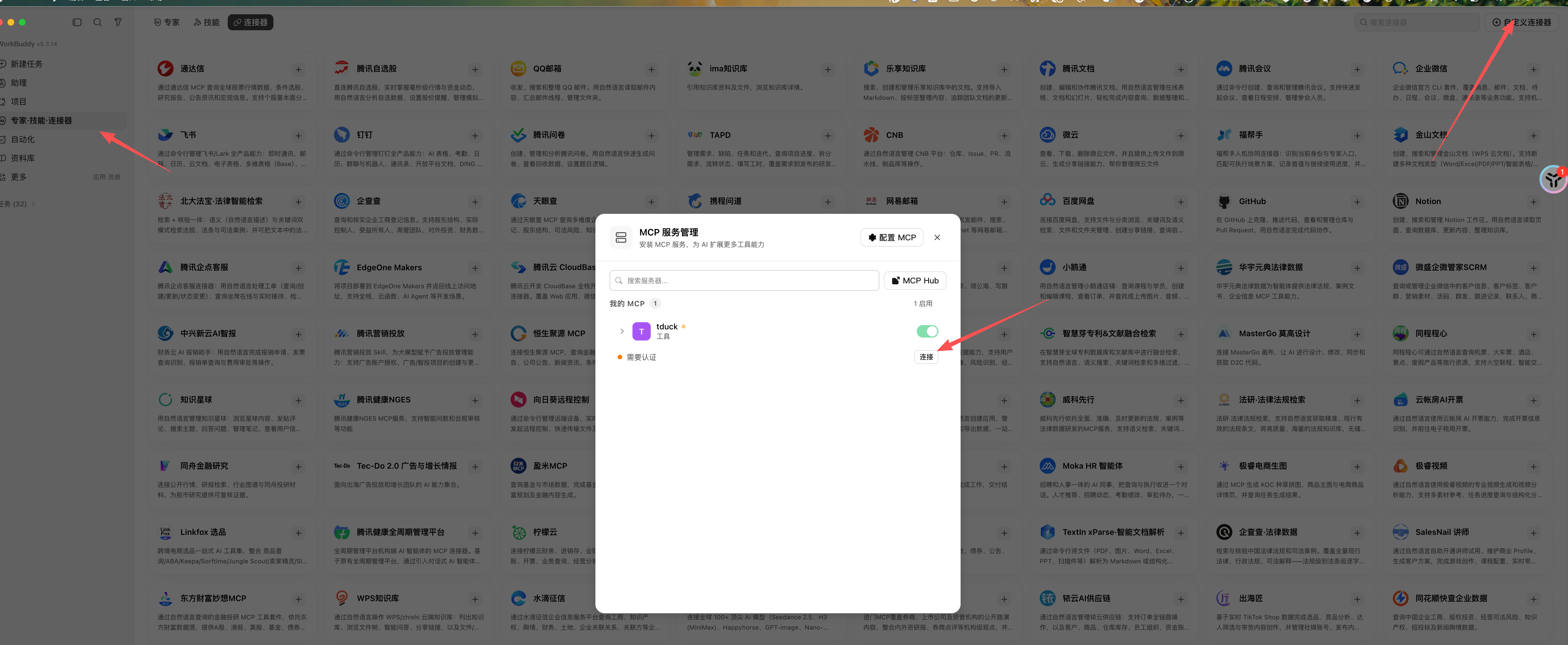Click the MasterGo 莫高设计 icon

tap(1224, 333)
